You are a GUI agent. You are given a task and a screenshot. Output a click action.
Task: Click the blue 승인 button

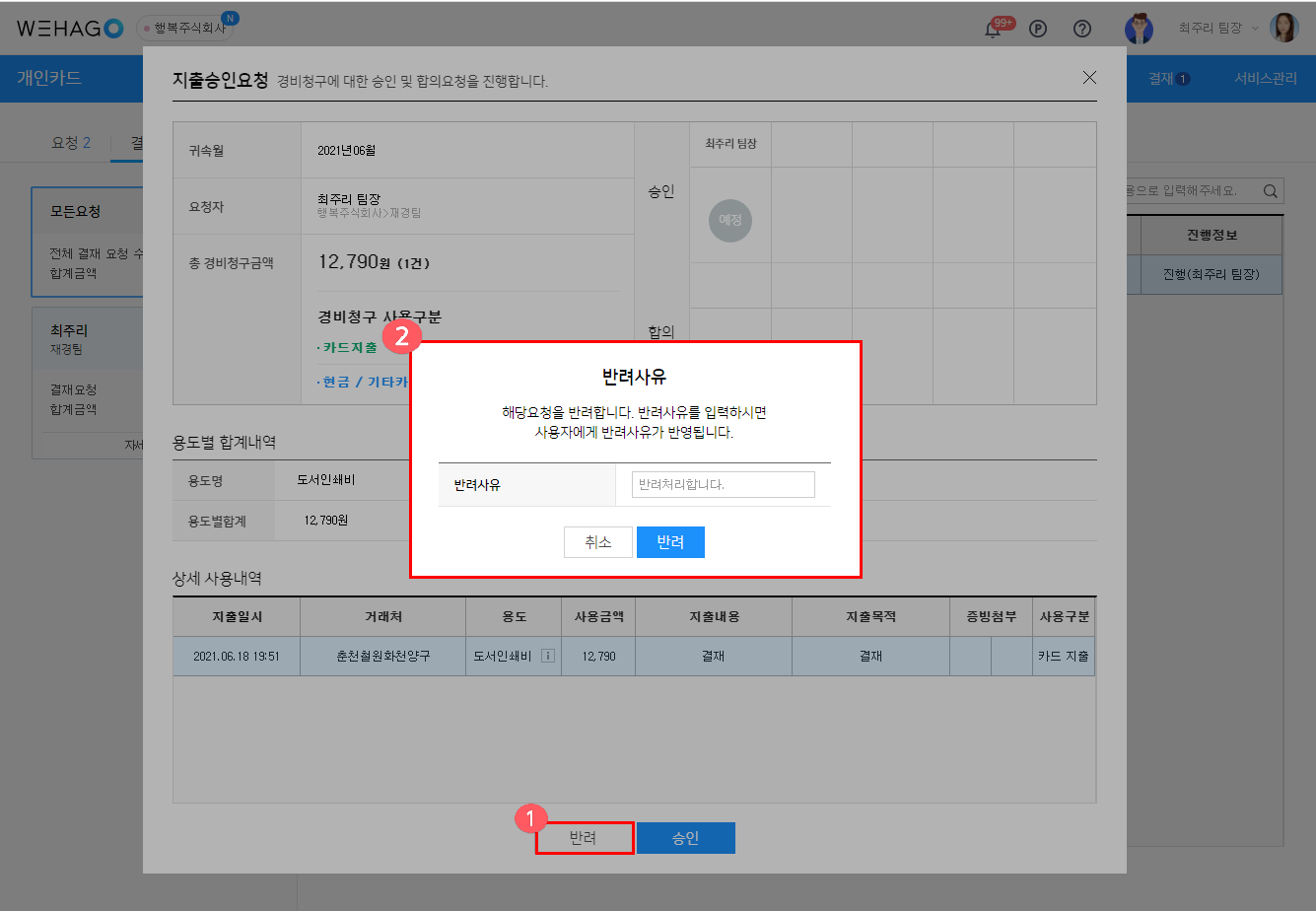click(685, 838)
